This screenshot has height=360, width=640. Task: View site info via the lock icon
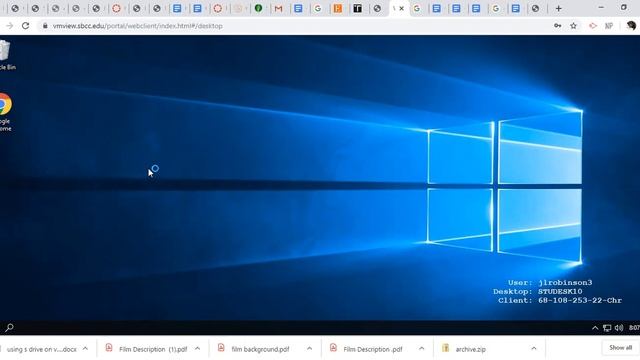pyautogui.click(x=45, y=26)
